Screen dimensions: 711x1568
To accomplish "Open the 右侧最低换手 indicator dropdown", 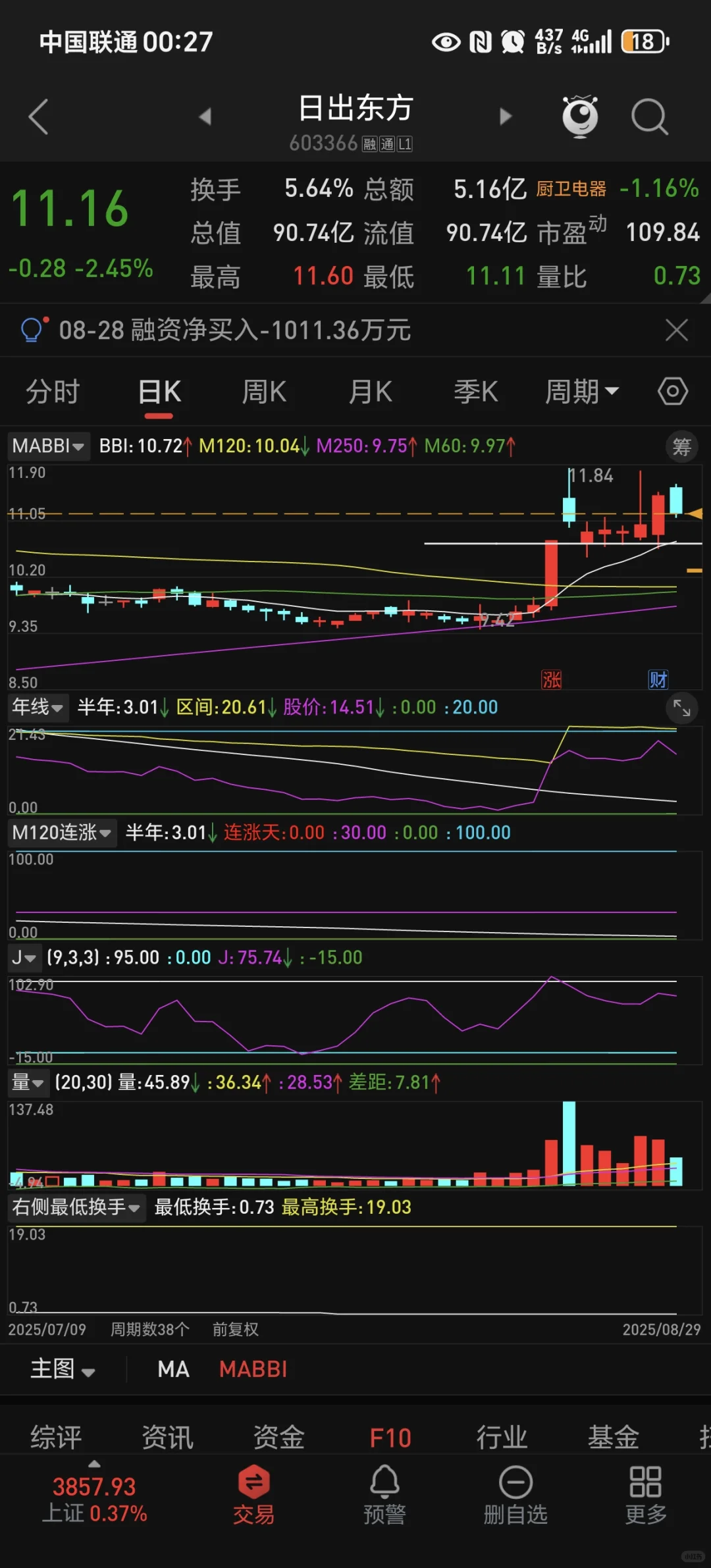I will [x=76, y=1207].
